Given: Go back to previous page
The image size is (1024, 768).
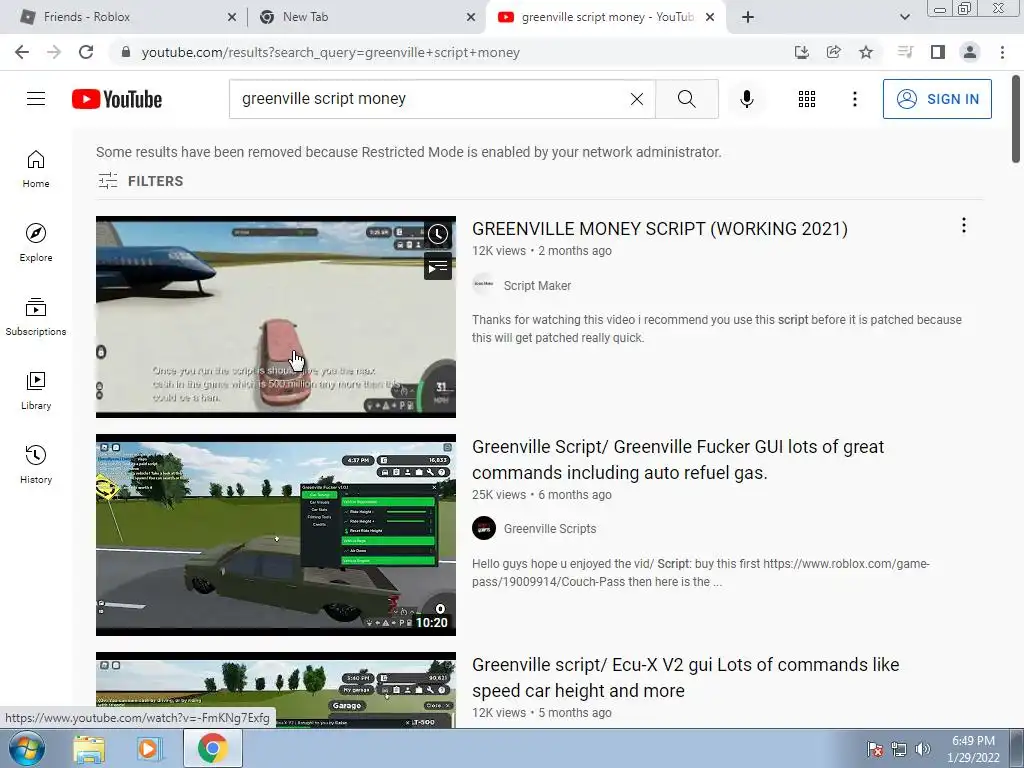Looking at the screenshot, I should tap(22, 52).
